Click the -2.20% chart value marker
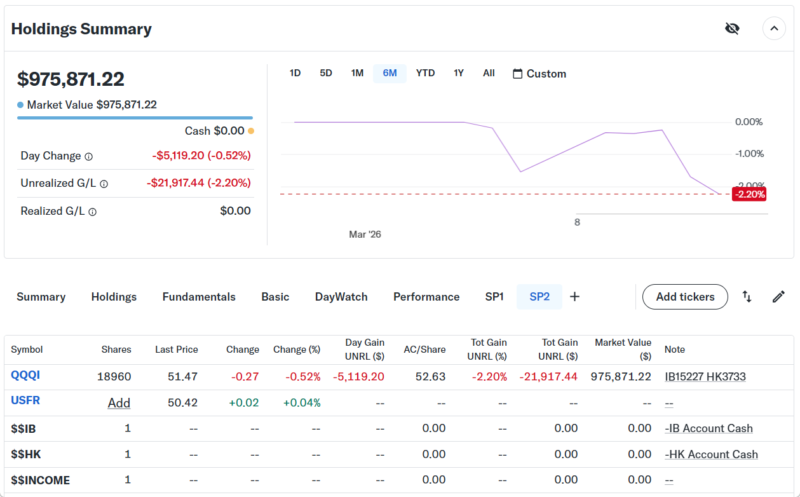Screen dimensions: 800x497 point(748,194)
